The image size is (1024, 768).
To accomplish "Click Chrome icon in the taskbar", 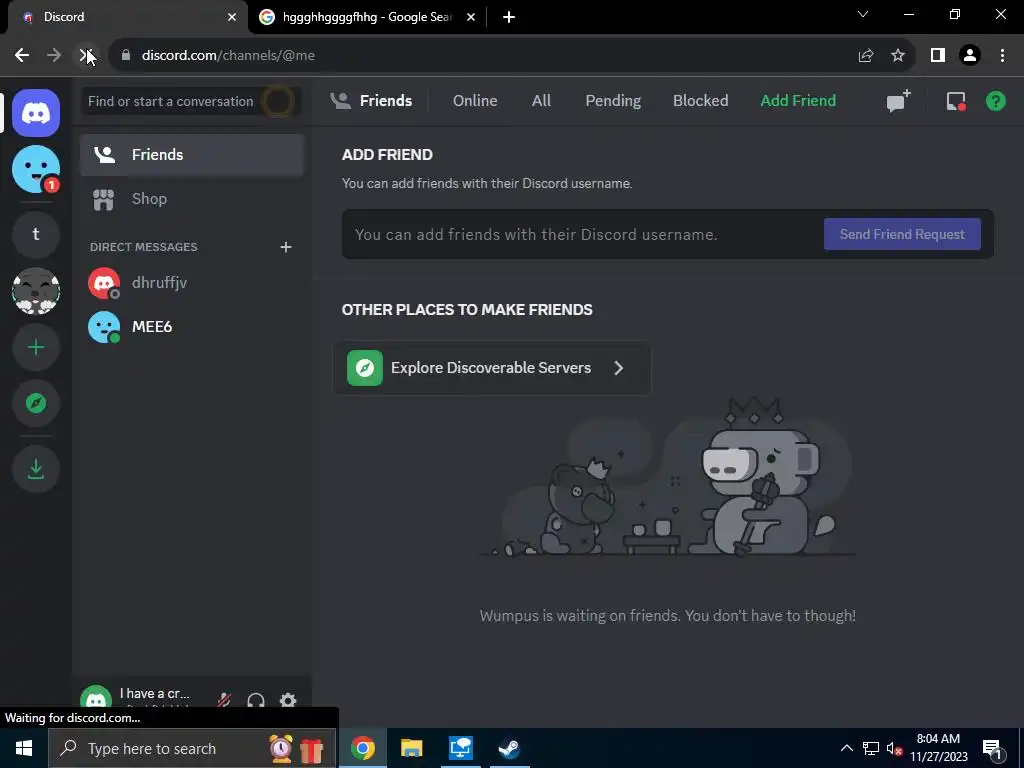I will point(362,748).
